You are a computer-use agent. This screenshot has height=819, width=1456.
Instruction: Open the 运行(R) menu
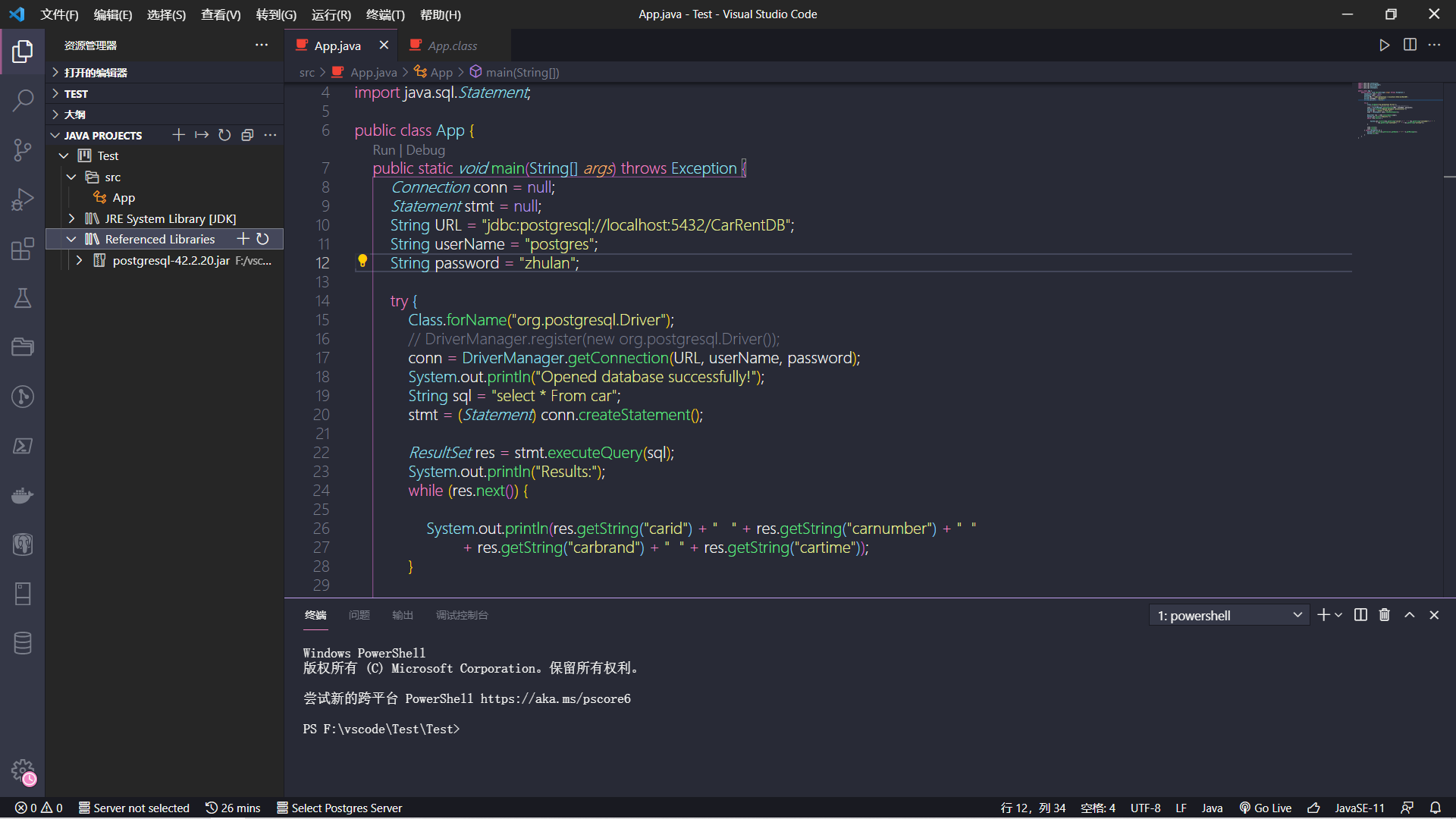(x=331, y=14)
